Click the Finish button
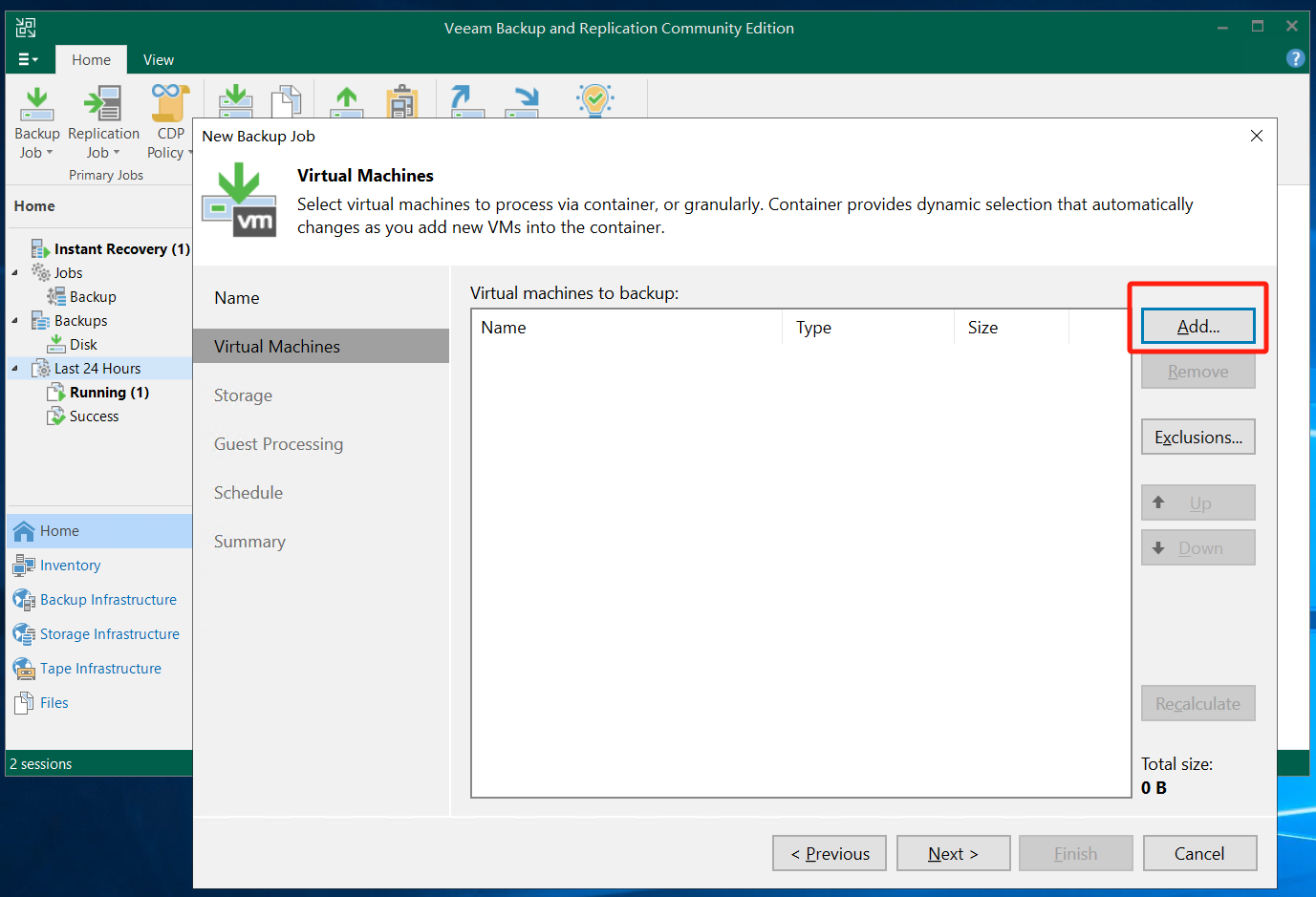 point(1076,853)
